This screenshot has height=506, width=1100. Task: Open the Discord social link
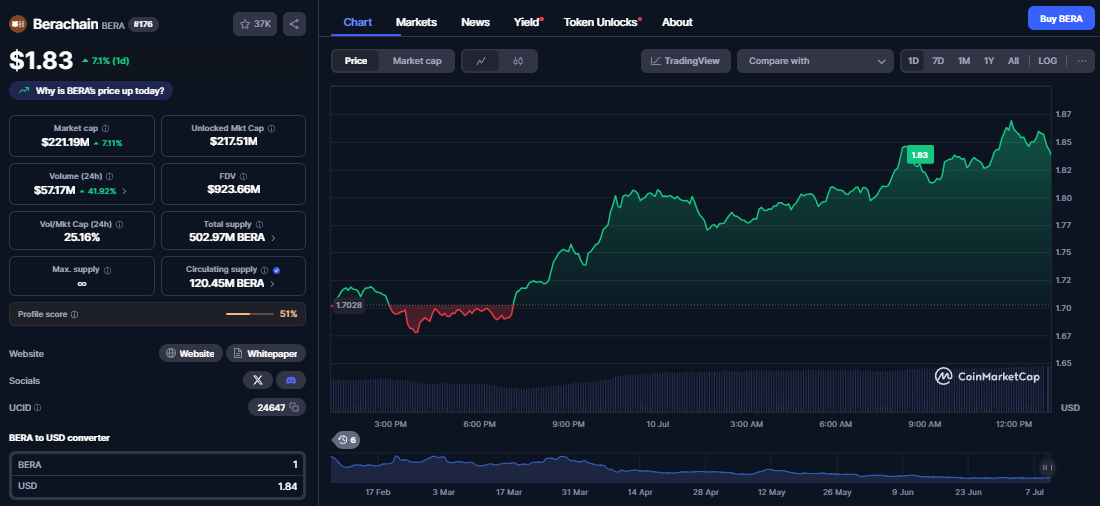291,380
